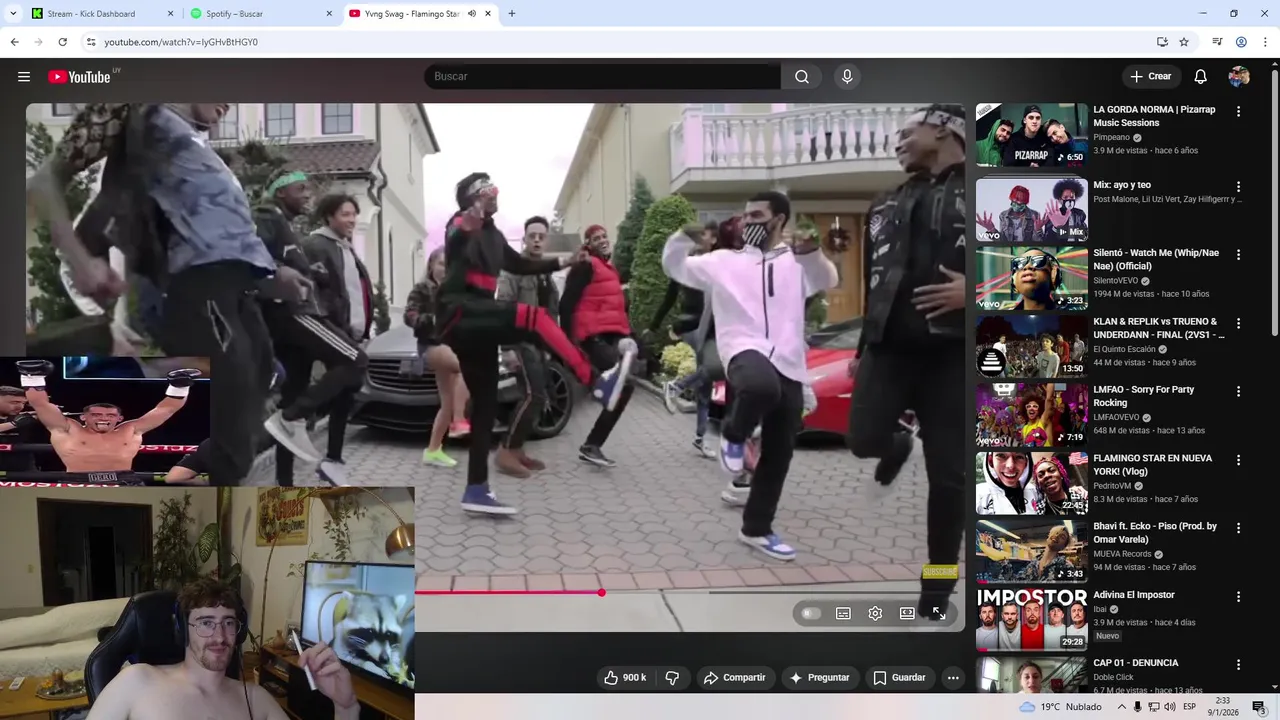Close the Spotify – Buscar tab
Image resolution: width=1280 pixels, height=720 pixels.
pyautogui.click(x=329, y=14)
